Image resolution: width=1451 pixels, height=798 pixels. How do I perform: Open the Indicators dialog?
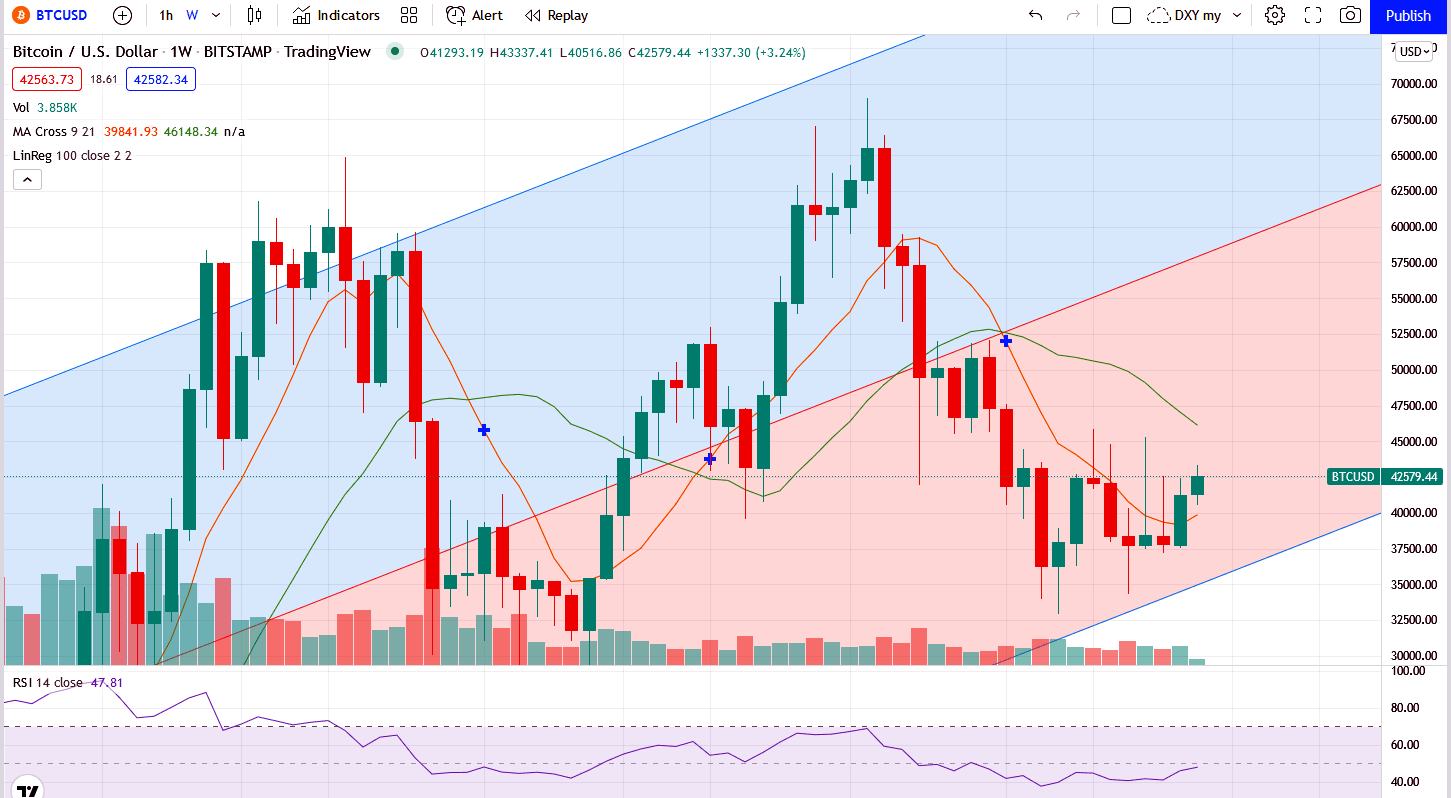click(x=336, y=15)
